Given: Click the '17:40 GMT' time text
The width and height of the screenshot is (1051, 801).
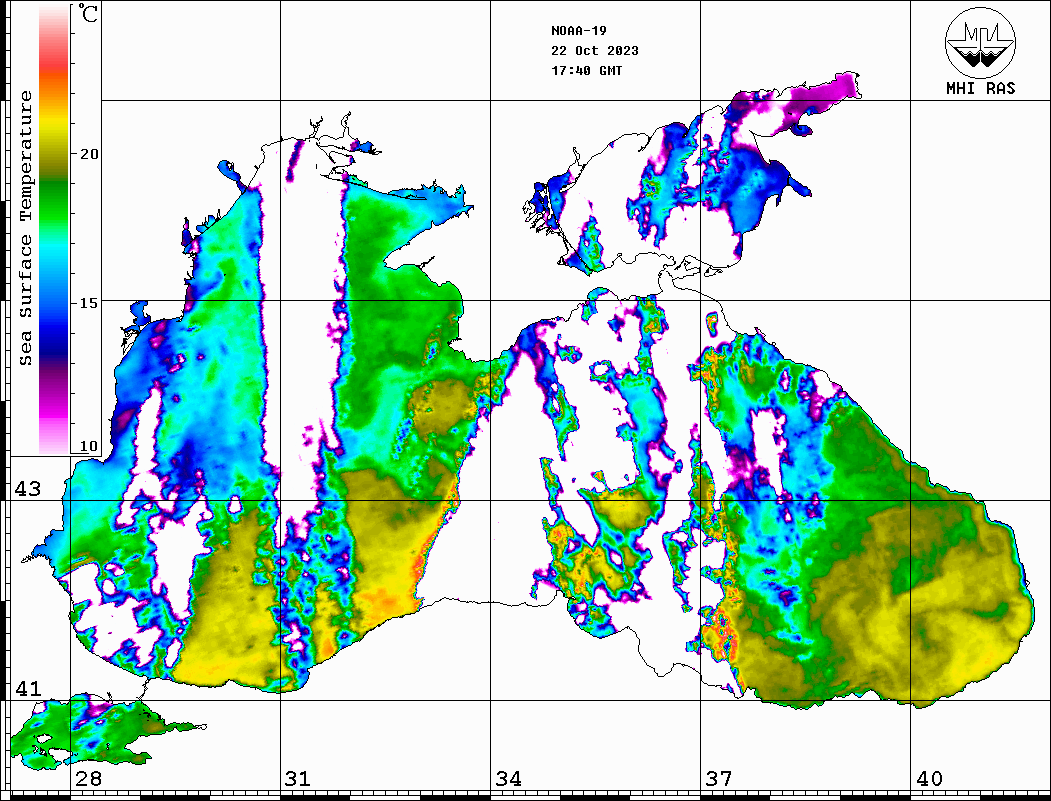Looking at the screenshot, I should pyautogui.click(x=586, y=70).
